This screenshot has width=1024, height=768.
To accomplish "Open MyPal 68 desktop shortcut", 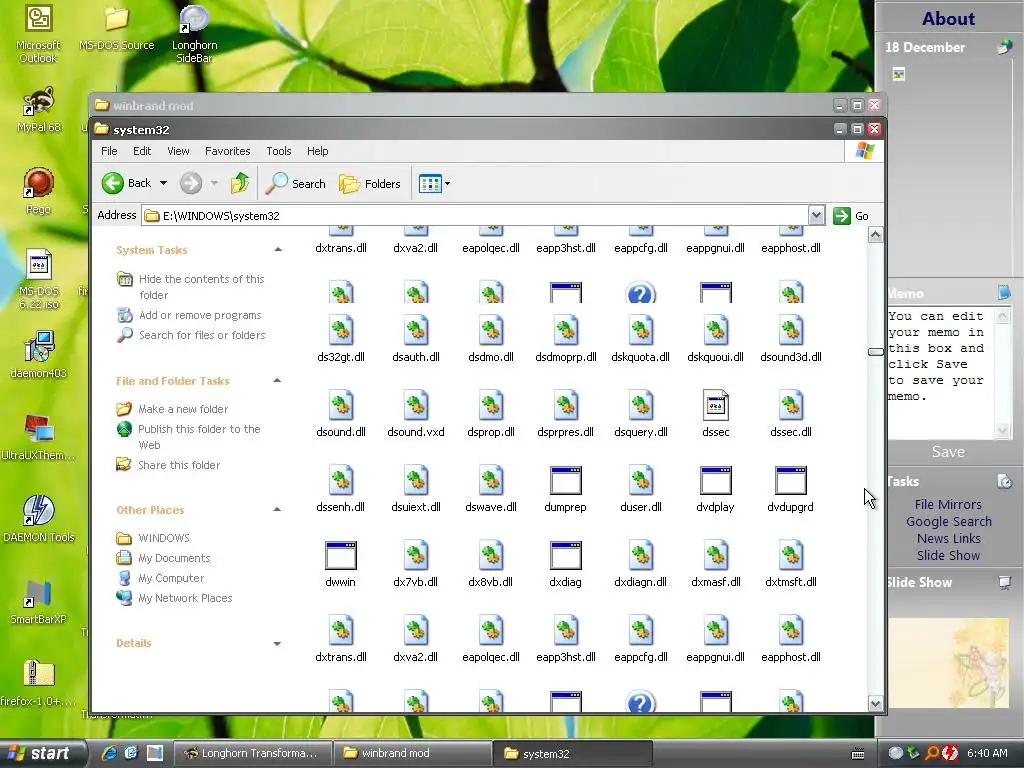I will pyautogui.click(x=39, y=110).
